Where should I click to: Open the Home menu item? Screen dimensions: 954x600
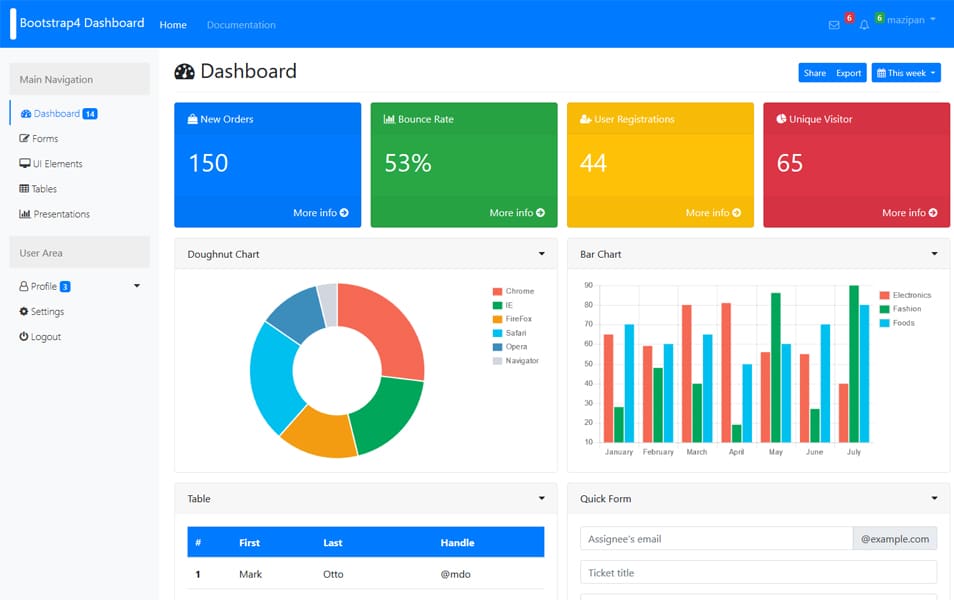pos(172,24)
